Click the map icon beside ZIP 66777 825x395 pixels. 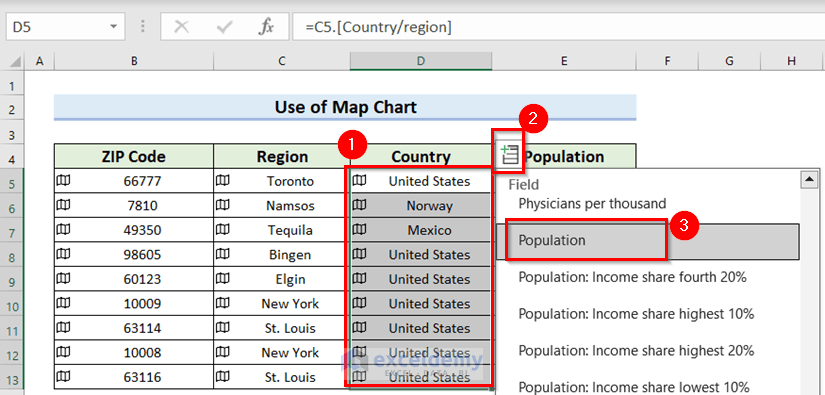pyautogui.click(x=63, y=181)
